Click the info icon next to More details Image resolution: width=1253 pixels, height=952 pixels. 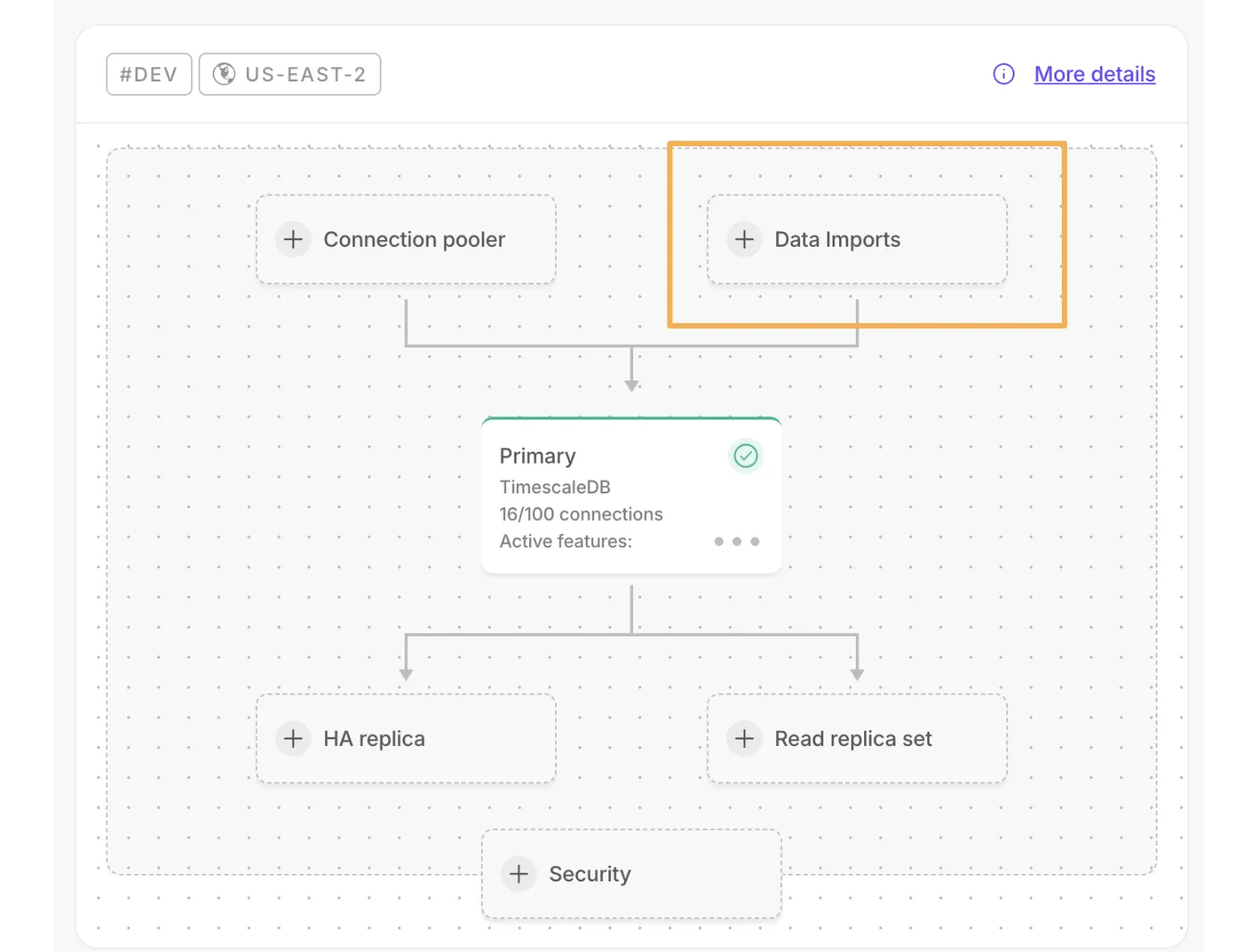1004,74
